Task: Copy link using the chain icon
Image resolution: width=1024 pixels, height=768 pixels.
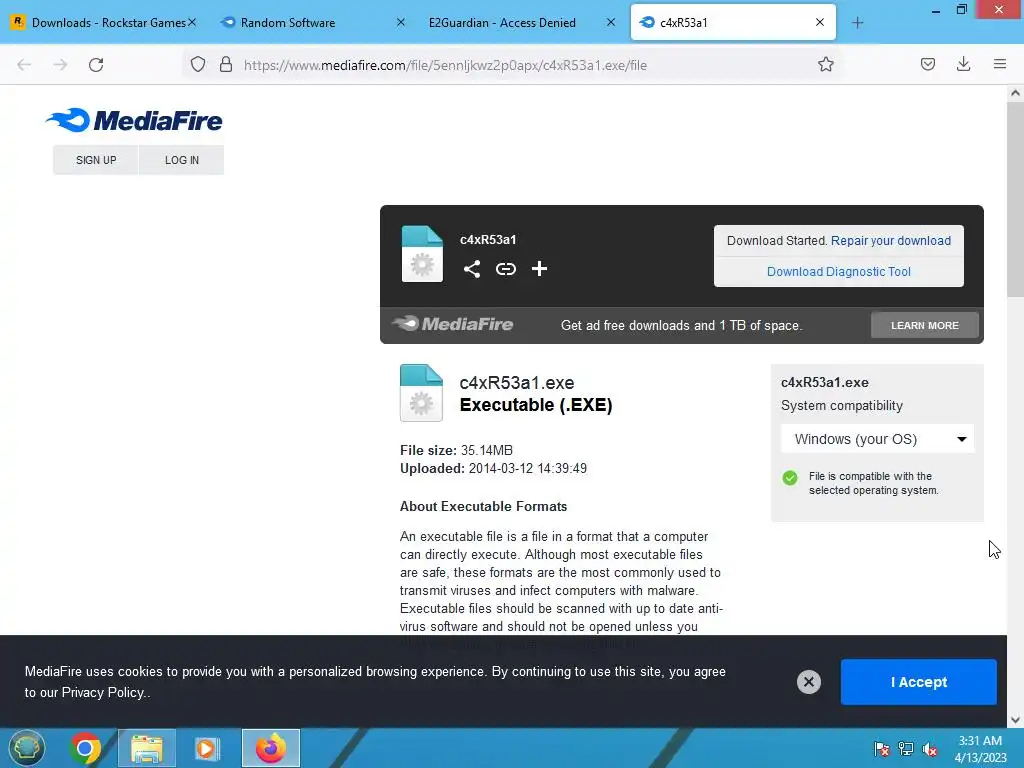Action: point(505,269)
